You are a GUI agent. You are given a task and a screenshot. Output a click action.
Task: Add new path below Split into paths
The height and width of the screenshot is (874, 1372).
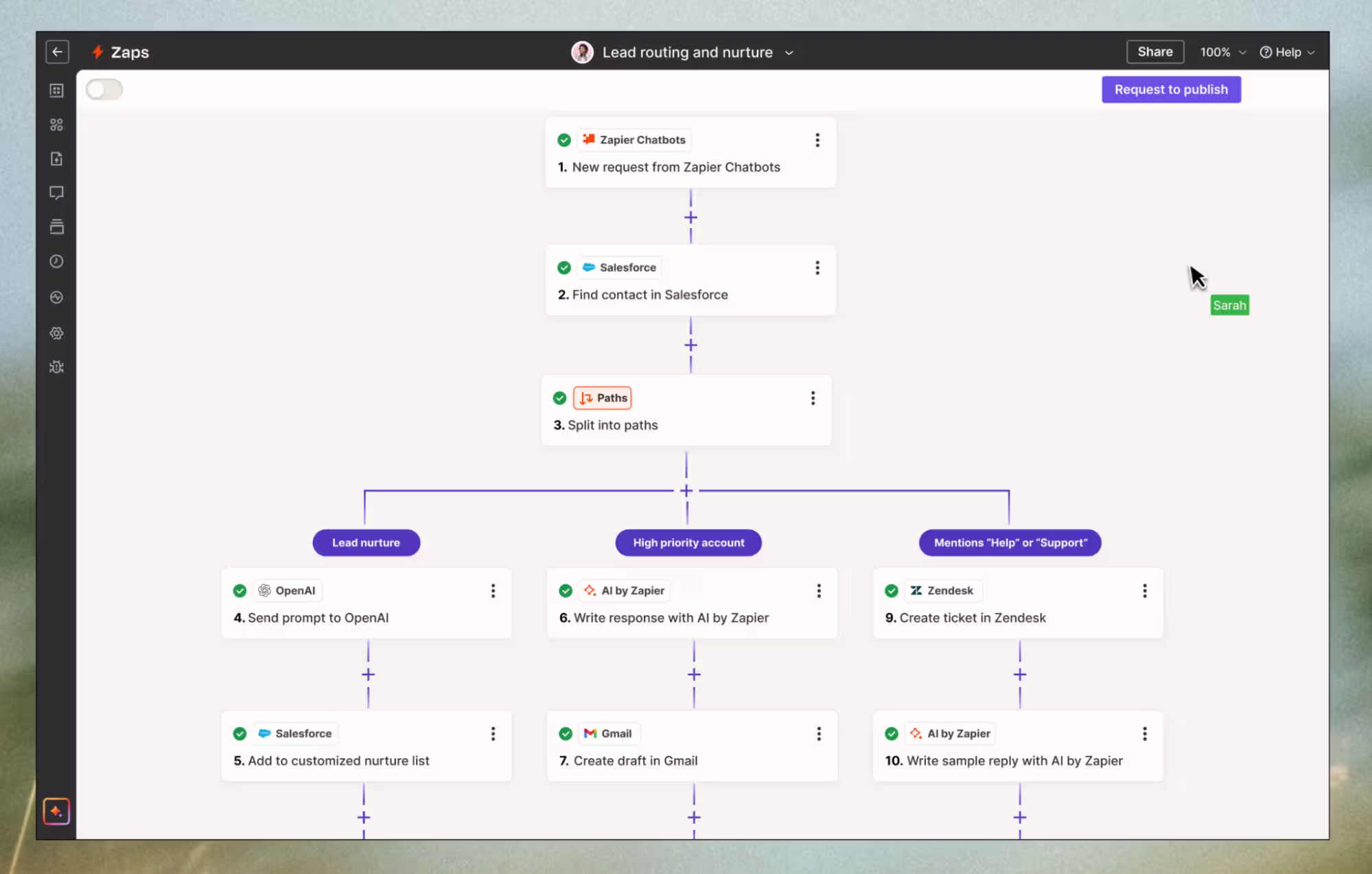(686, 491)
